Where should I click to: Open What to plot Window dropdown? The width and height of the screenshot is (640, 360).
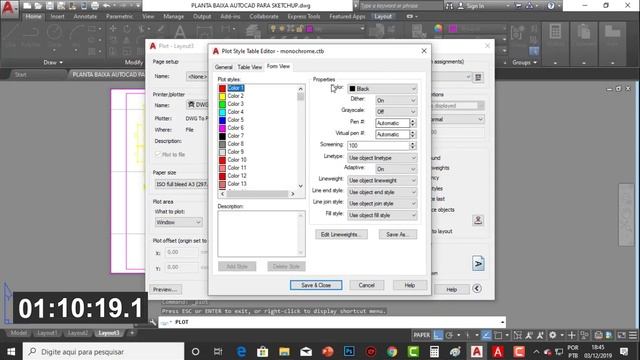coord(178,222)
